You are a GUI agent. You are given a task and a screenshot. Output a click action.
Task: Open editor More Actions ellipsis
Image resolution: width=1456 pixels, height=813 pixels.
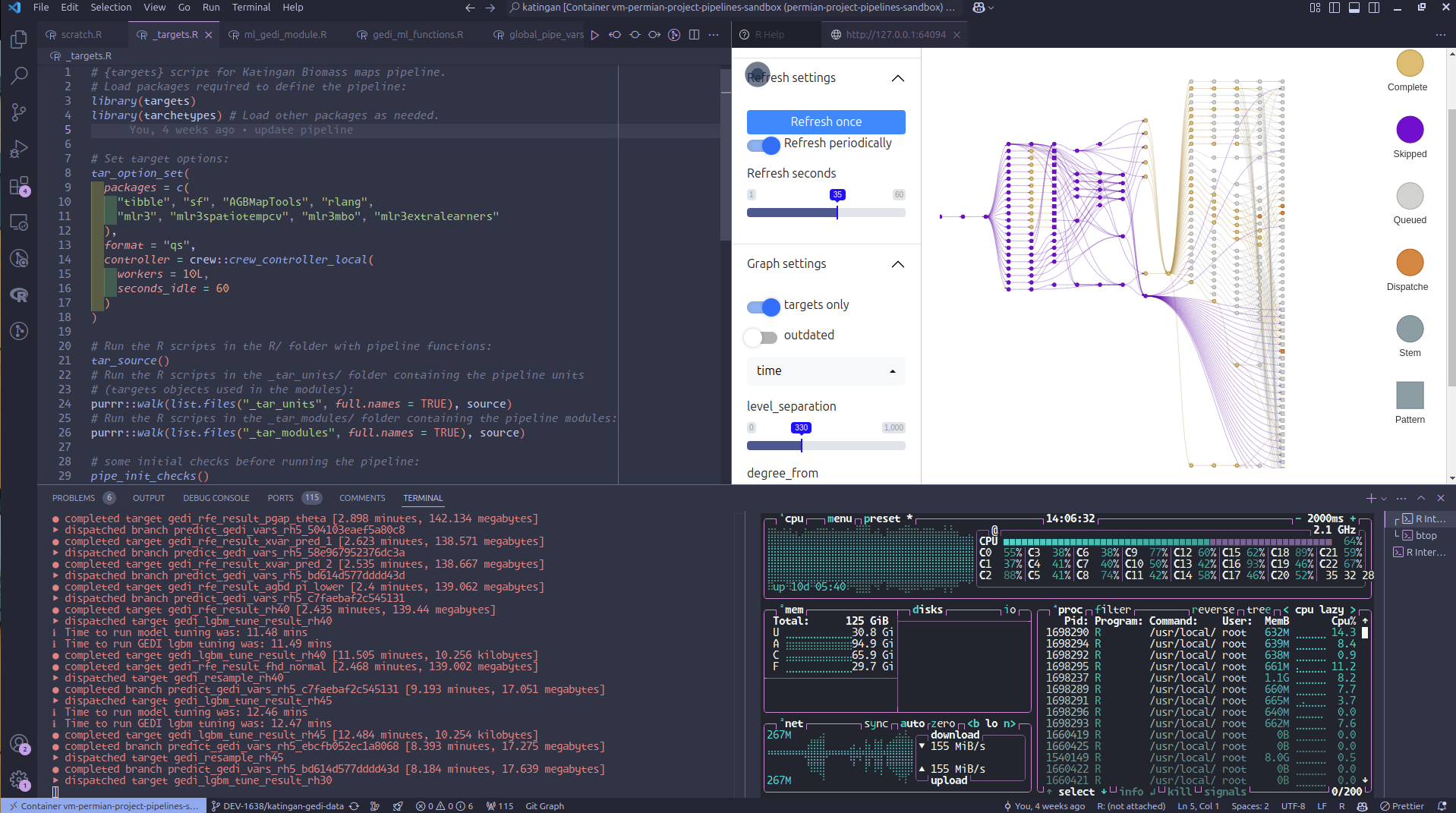(714, 35)
